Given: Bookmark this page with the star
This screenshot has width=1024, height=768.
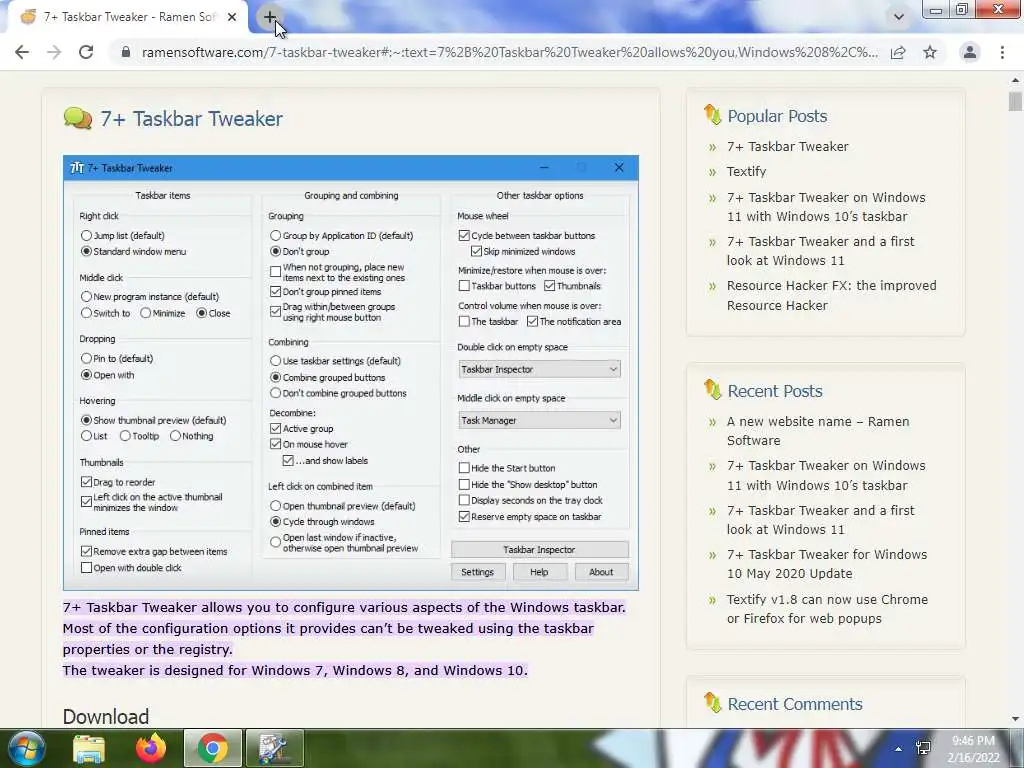Looking at the screenshot, I should tap(930, 52).
